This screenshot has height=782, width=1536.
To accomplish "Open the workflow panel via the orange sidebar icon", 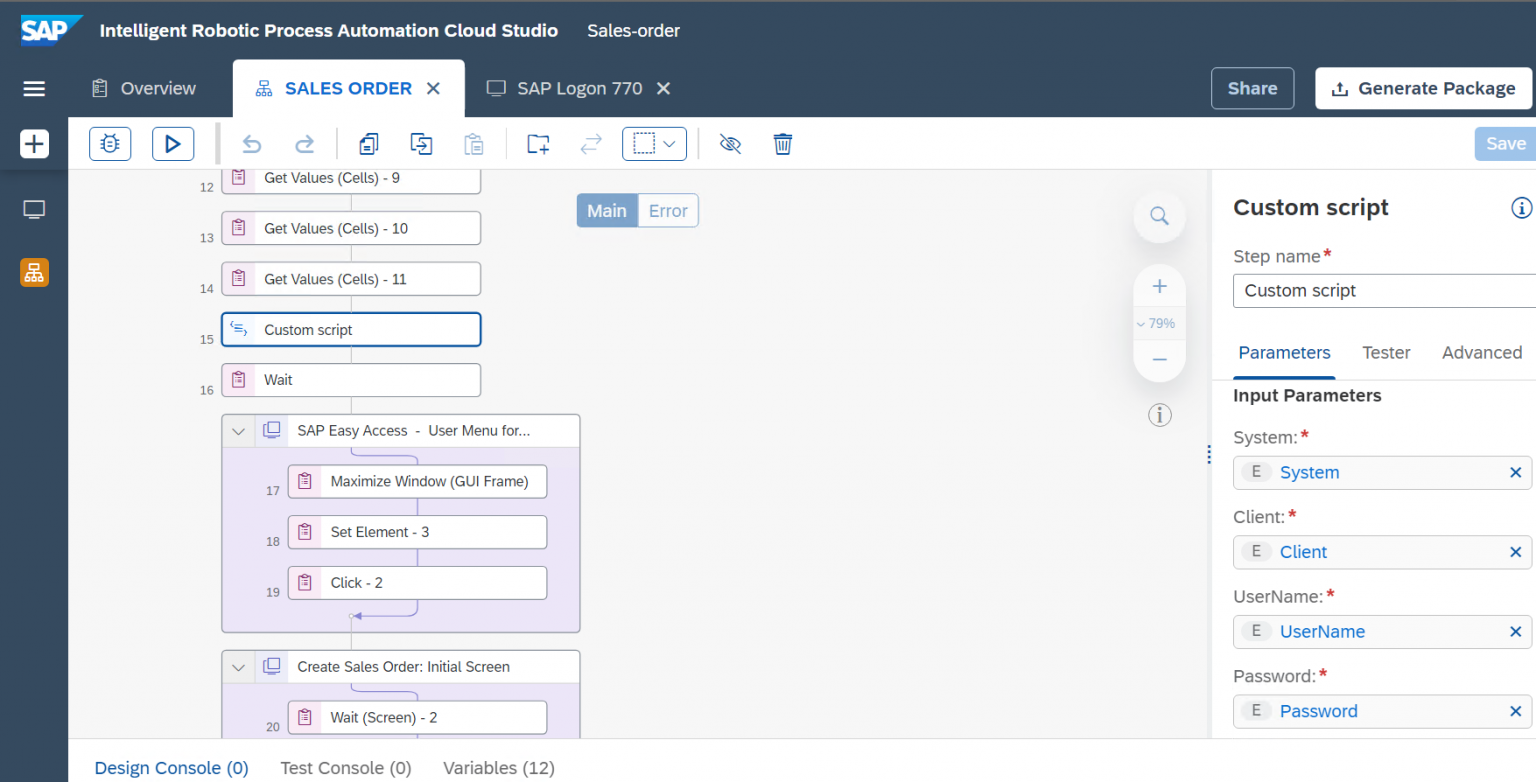I will (34, 272).
